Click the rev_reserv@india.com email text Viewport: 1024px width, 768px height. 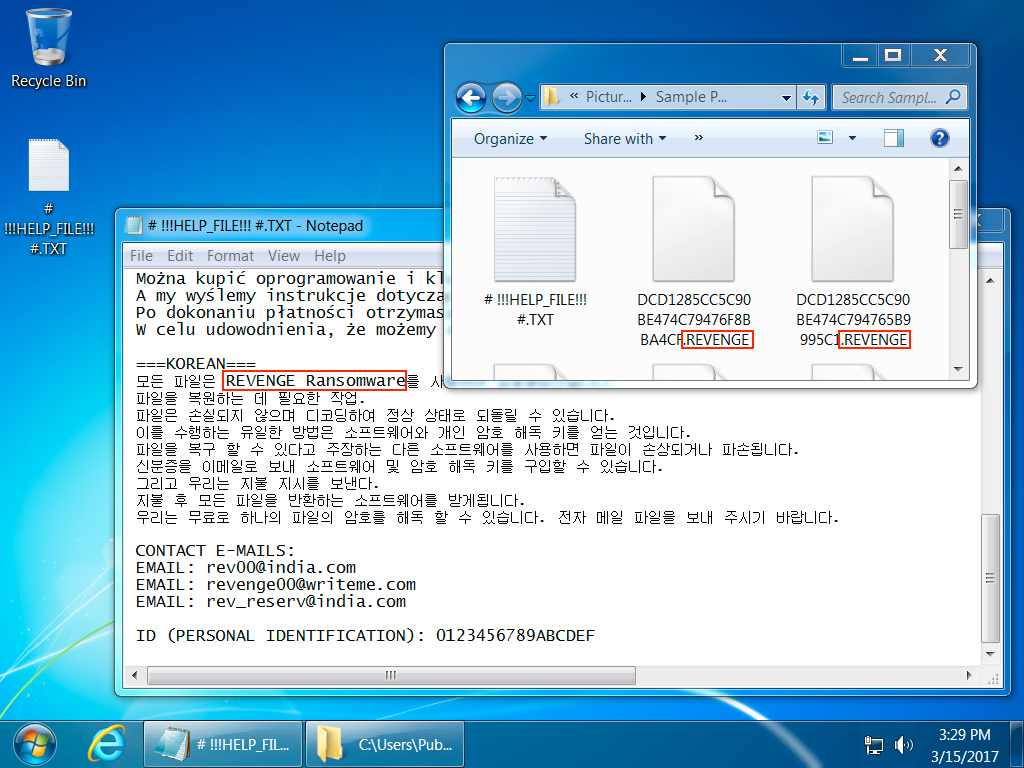click(x=306, y=601)
